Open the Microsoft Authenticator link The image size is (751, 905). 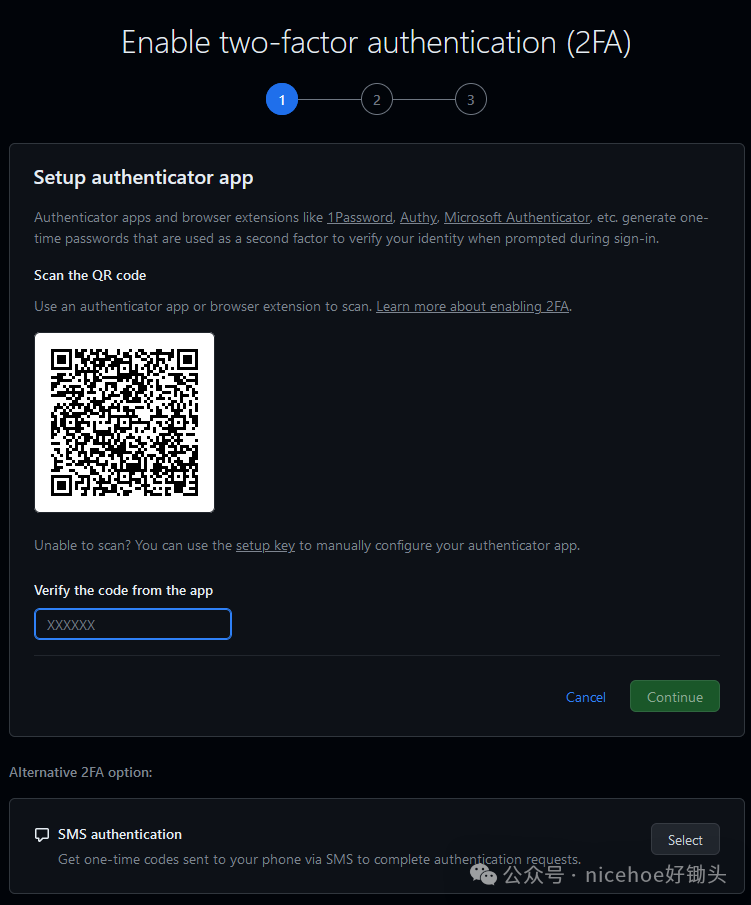(x=517, y=217)
